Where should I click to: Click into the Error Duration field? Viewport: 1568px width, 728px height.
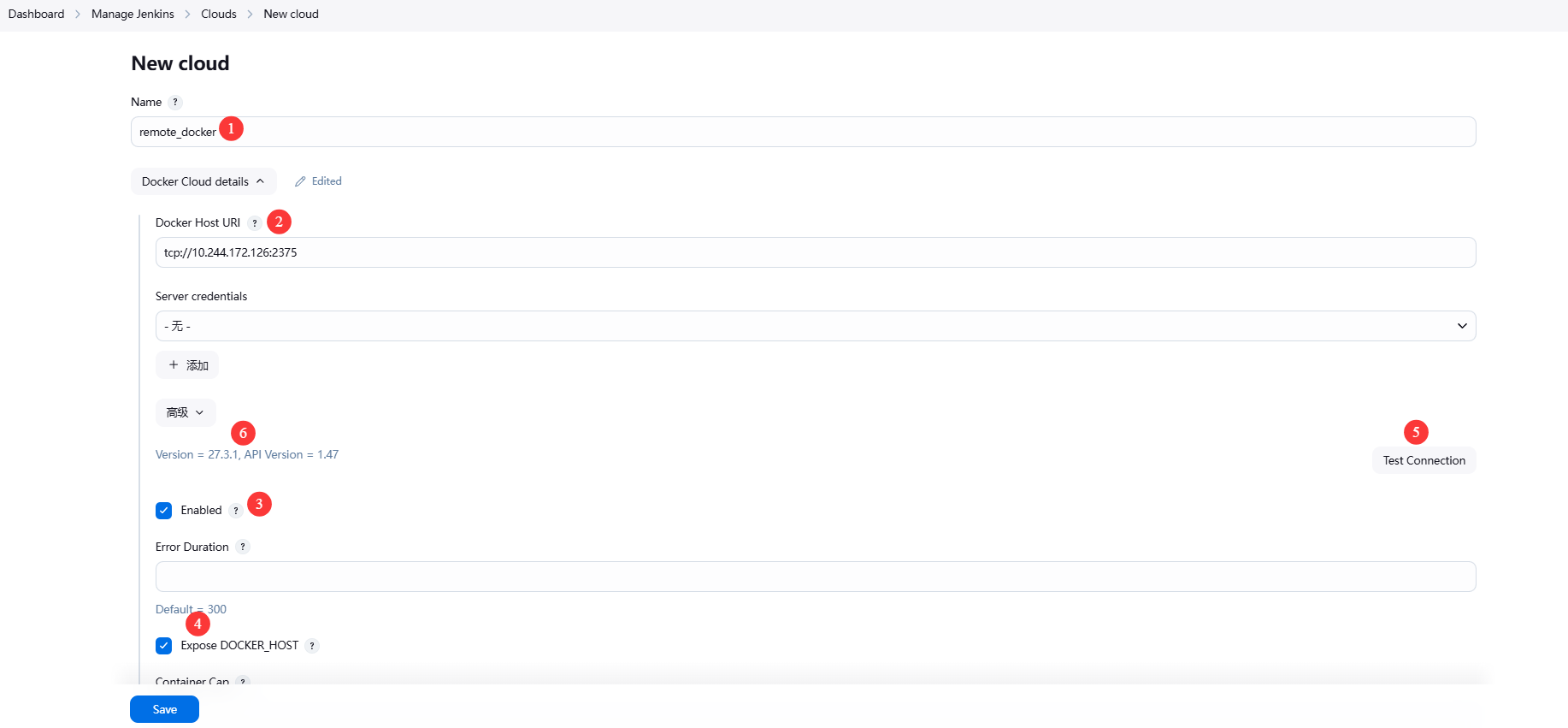(x=815, y=577)
